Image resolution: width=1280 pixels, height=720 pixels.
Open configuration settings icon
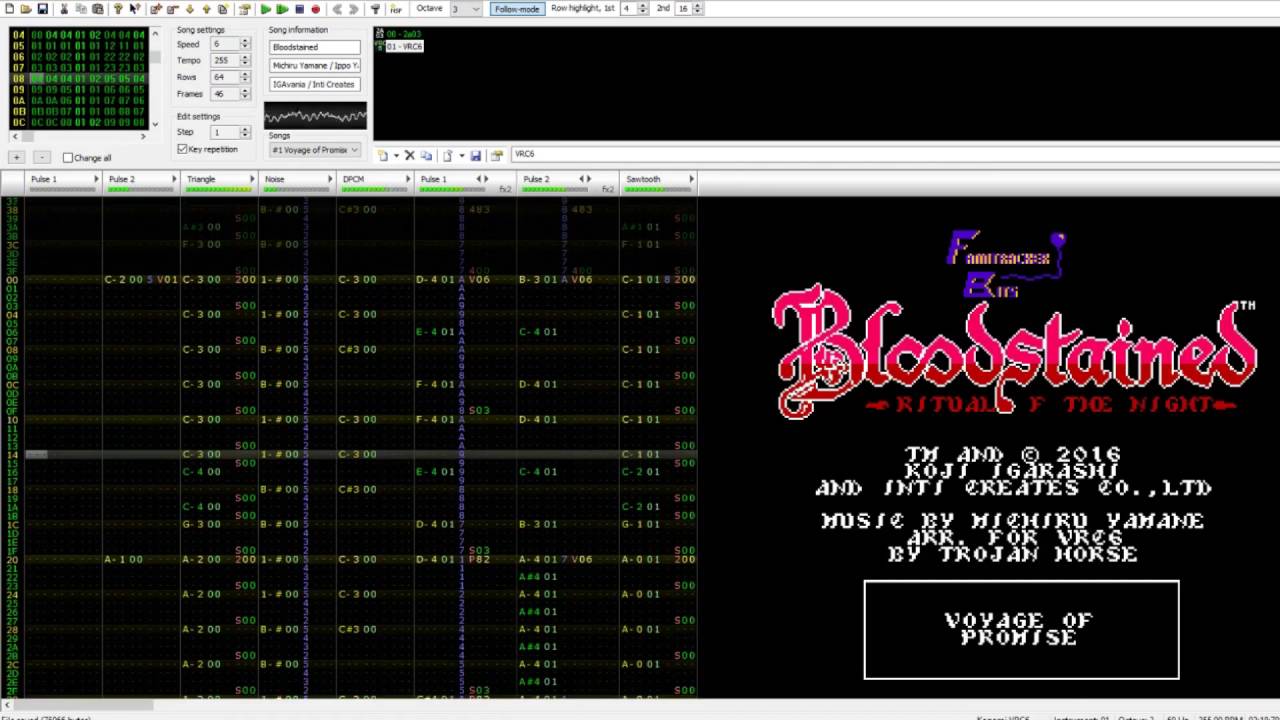point(375,9)
